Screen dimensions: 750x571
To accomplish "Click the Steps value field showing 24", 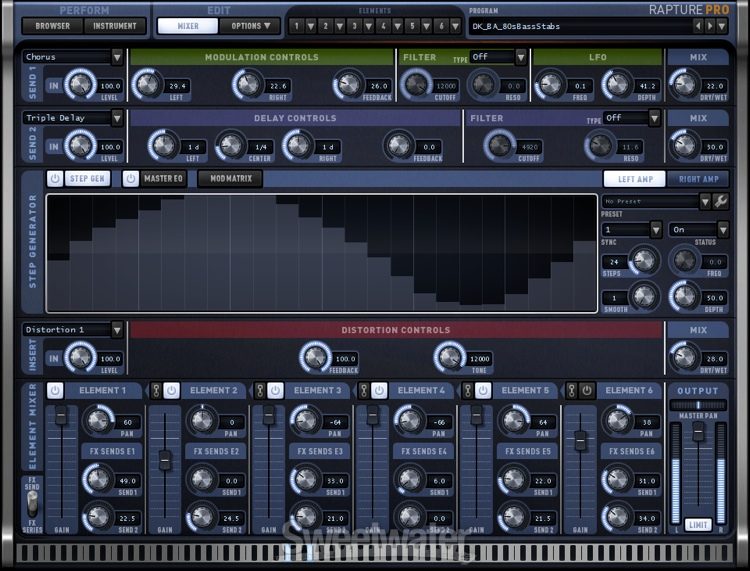I will [614, 262].
